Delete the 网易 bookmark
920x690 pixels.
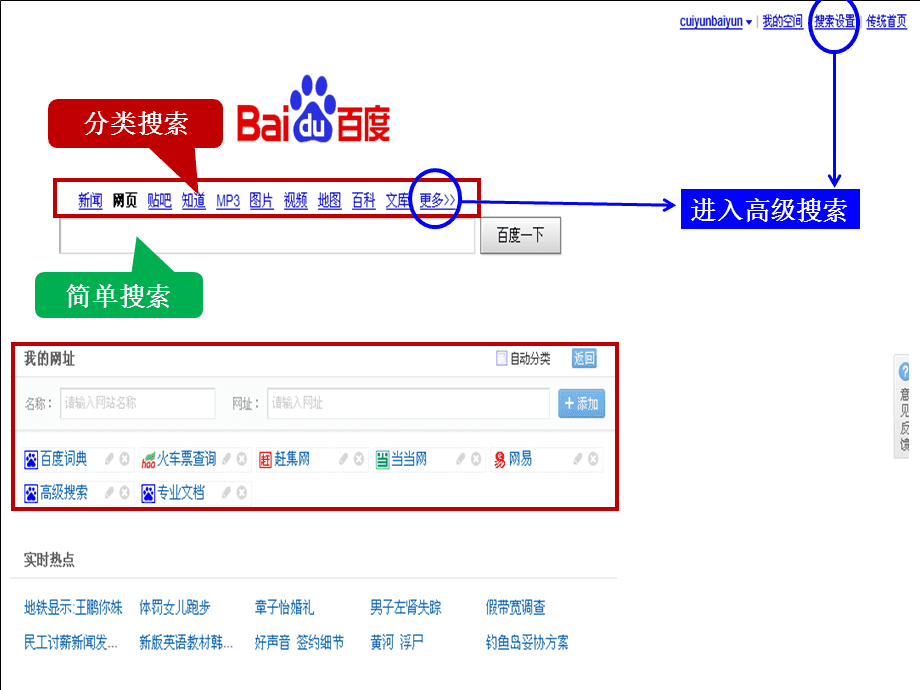(593, 459)
